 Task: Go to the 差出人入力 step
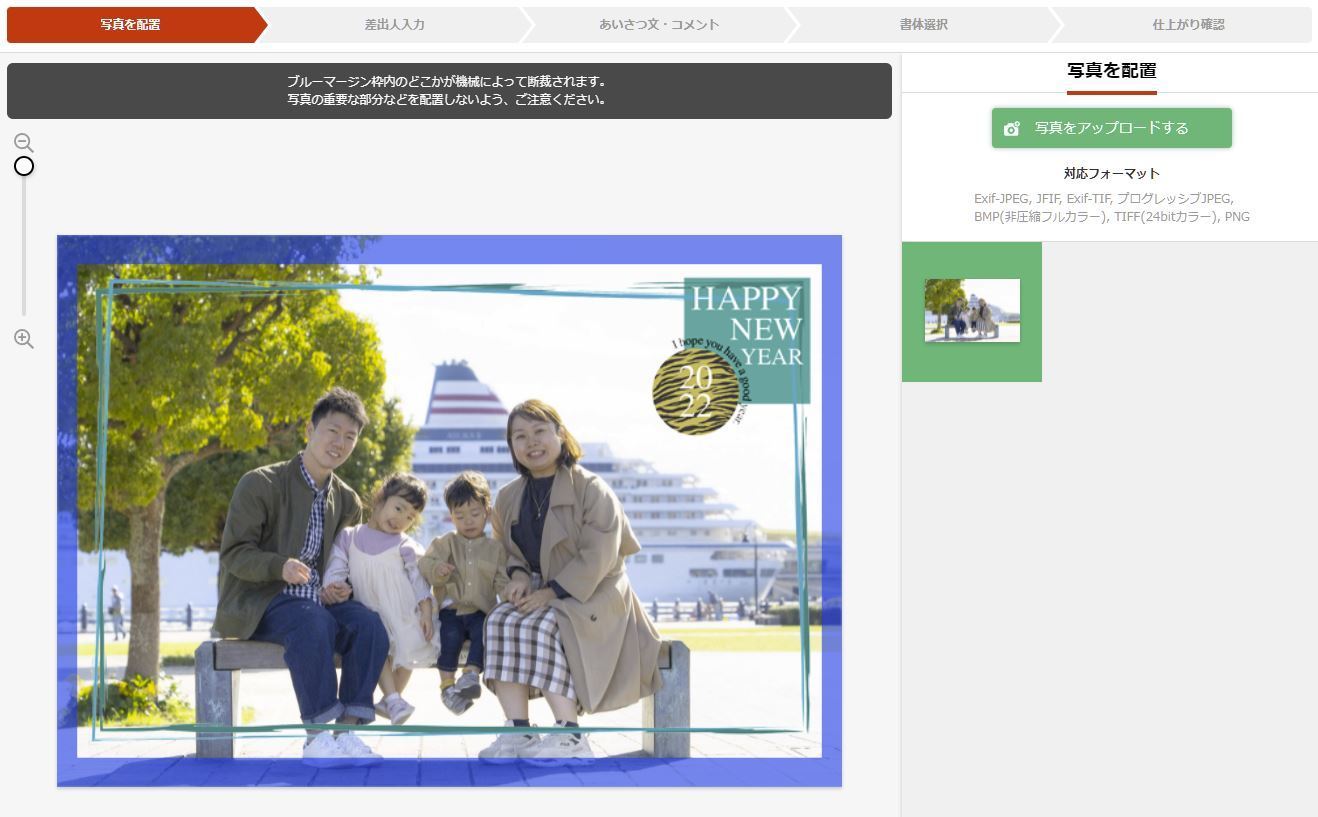coord(394,25)
